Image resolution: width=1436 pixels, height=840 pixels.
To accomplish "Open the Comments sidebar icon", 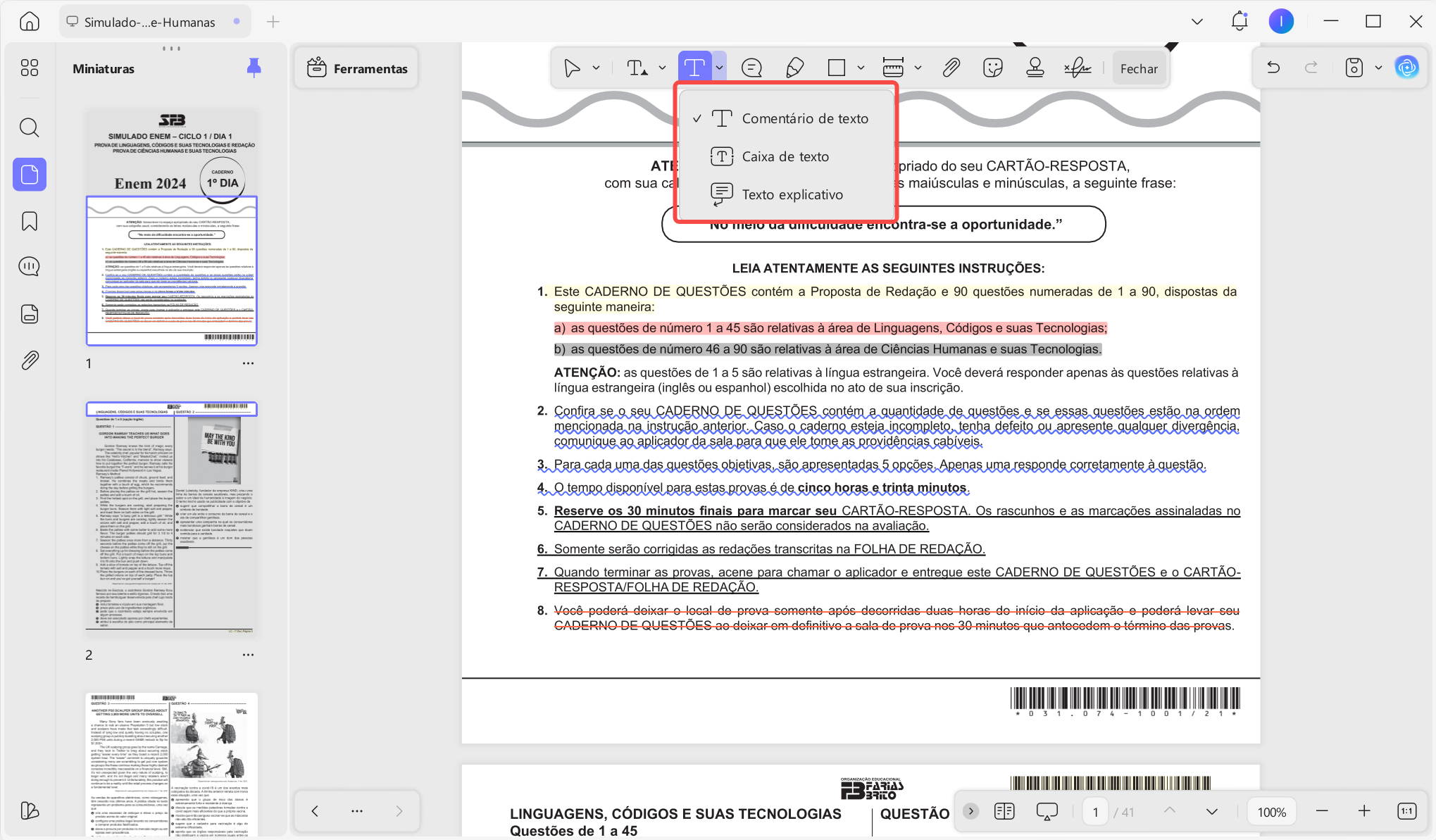I will [x=30, y=266].
